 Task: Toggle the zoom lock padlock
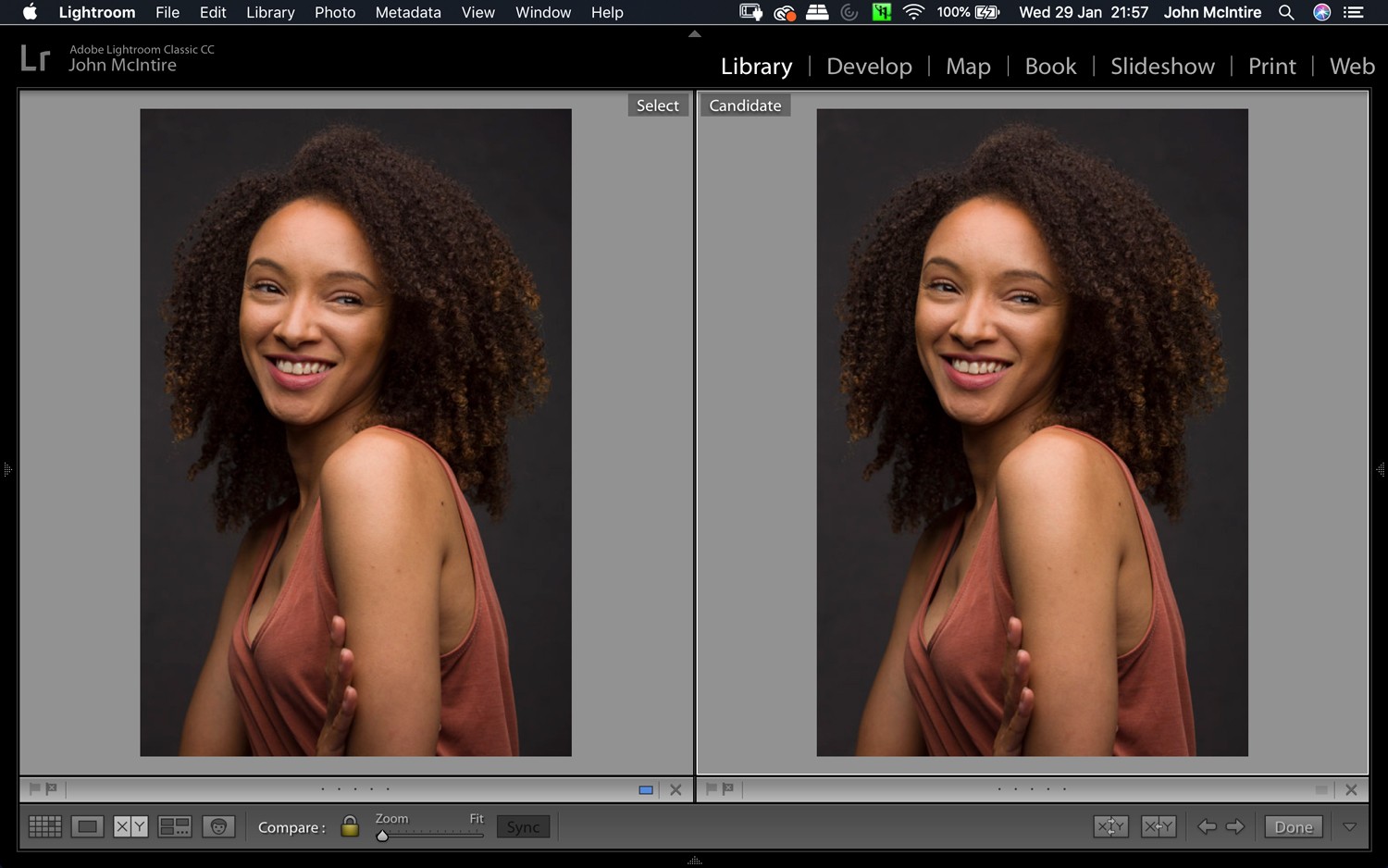tap(349, 826)
